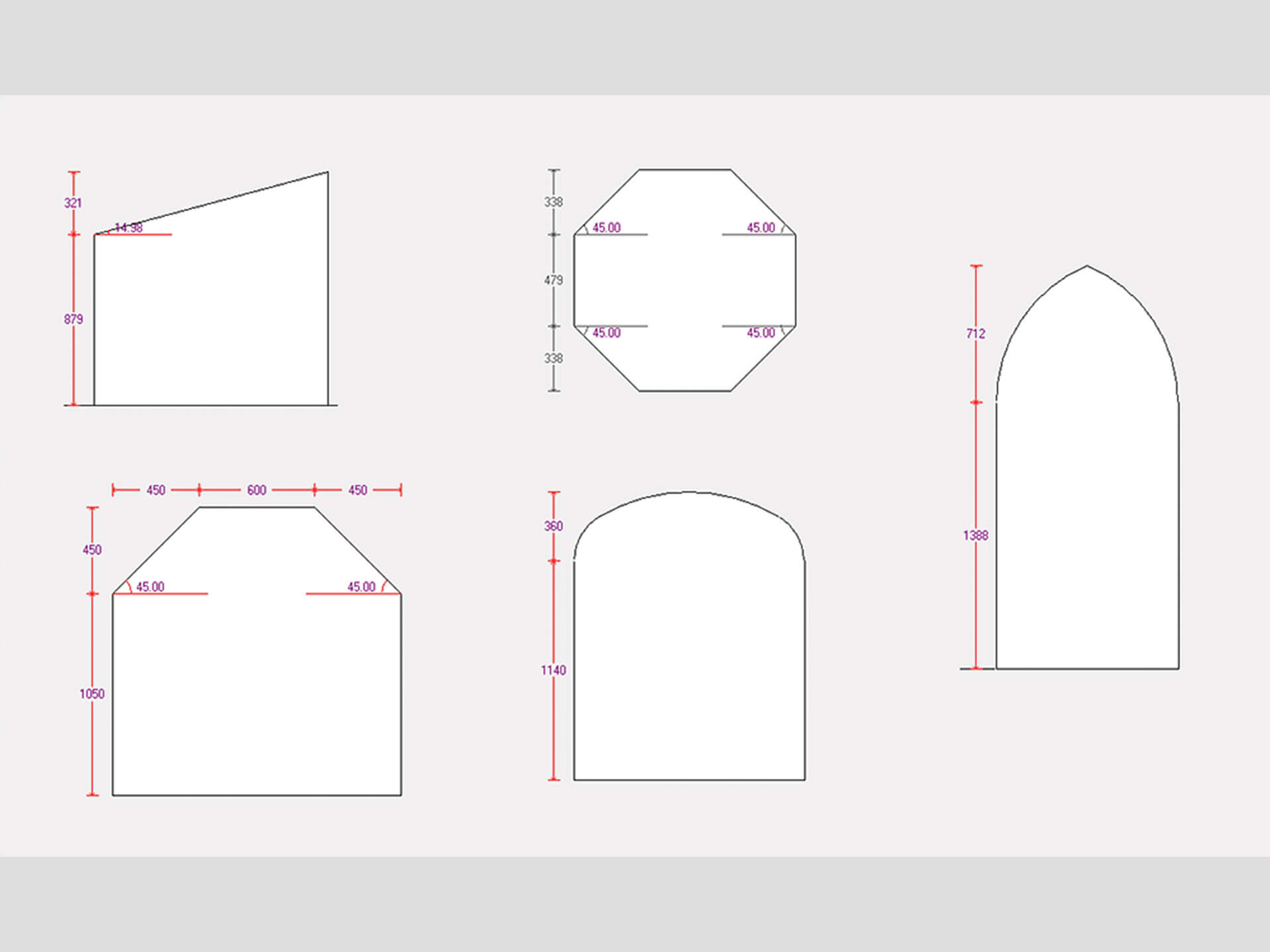This screenshot has height=952, width=1270.
Task: Select the 14.98 angle label
Action: (129, 228)
